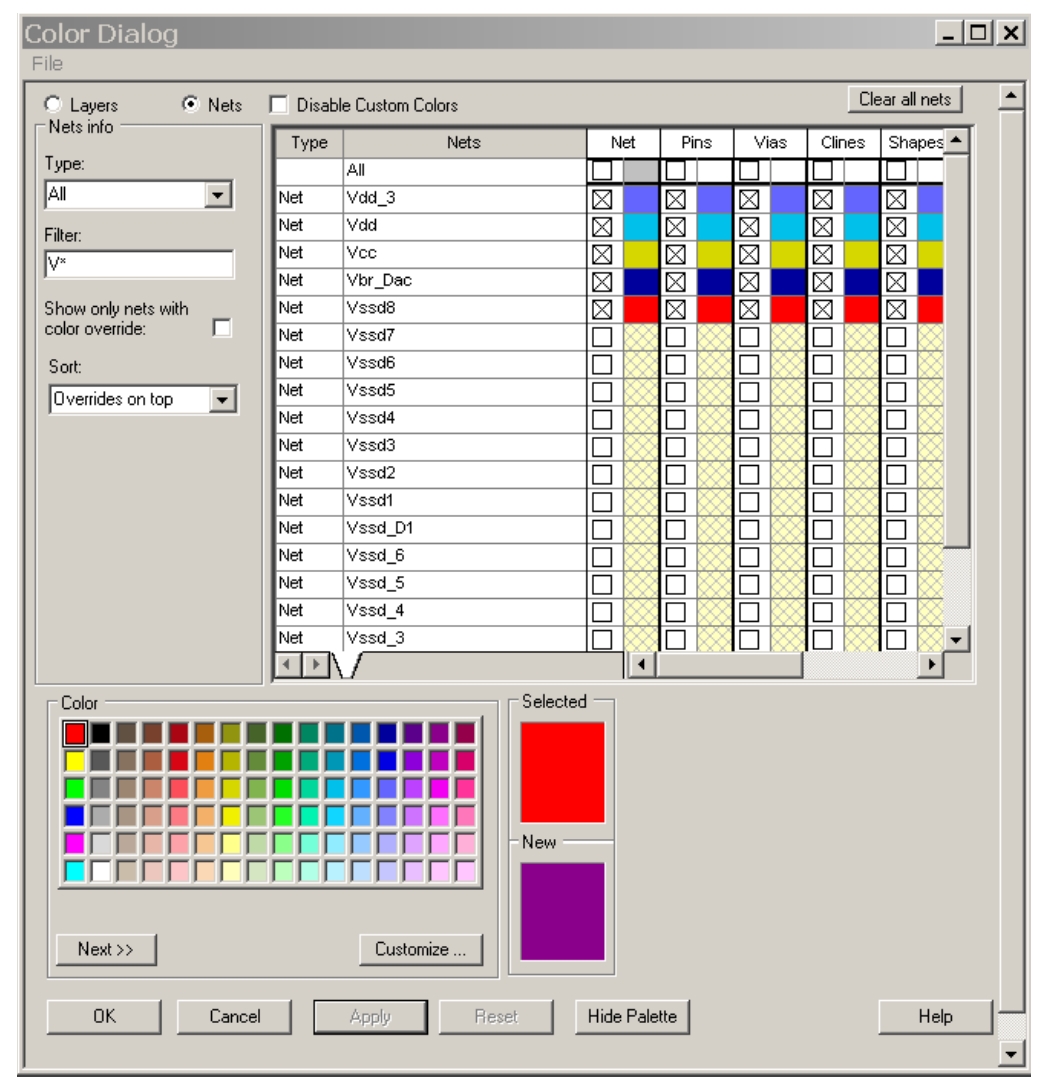The height and width of the screenshot is (1088, 1043).
Task: Expand the Sort dropdown menu
Action: tap(223, 400)
